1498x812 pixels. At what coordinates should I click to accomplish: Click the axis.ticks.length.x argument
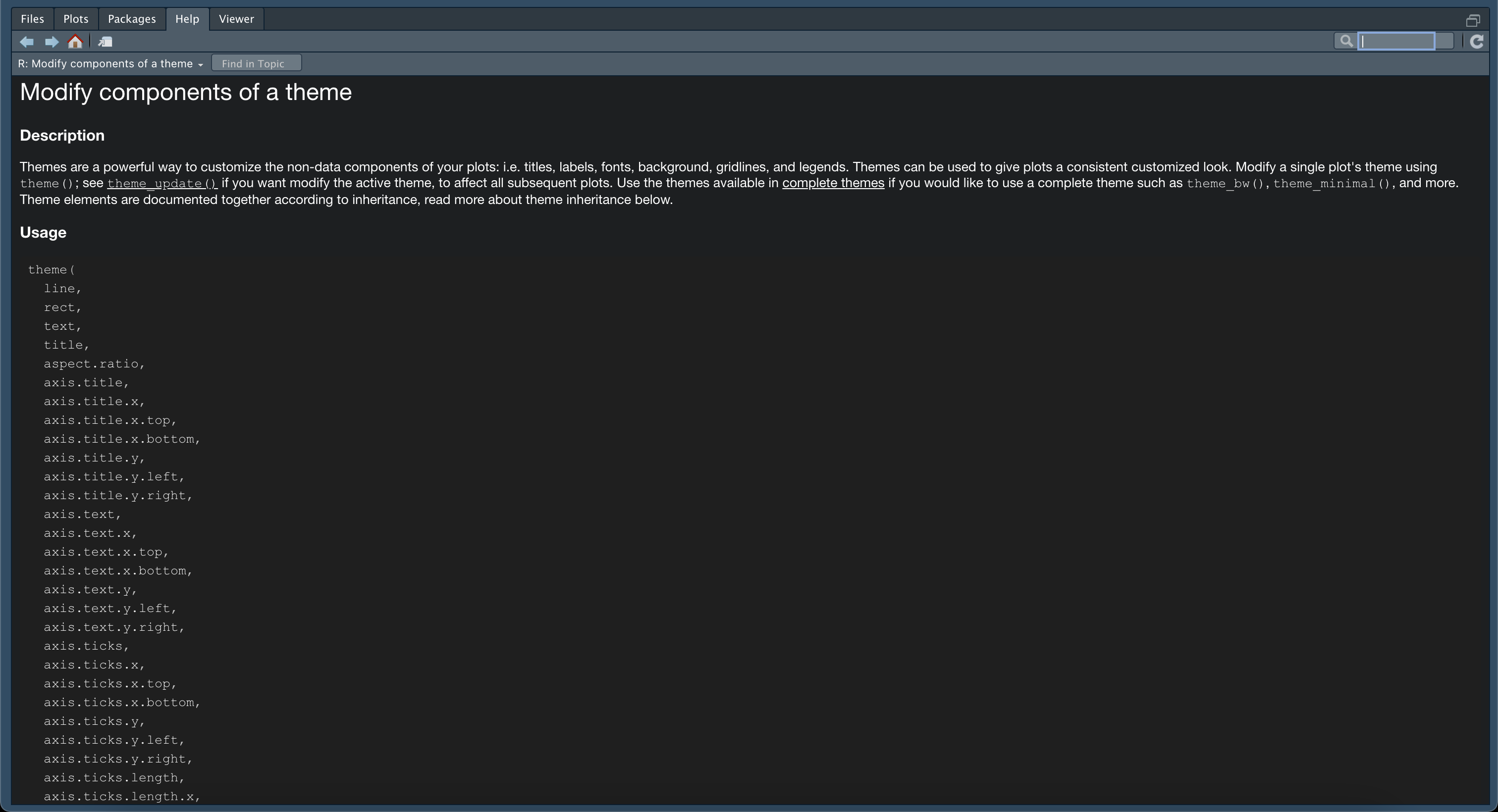tap(122, 797)
